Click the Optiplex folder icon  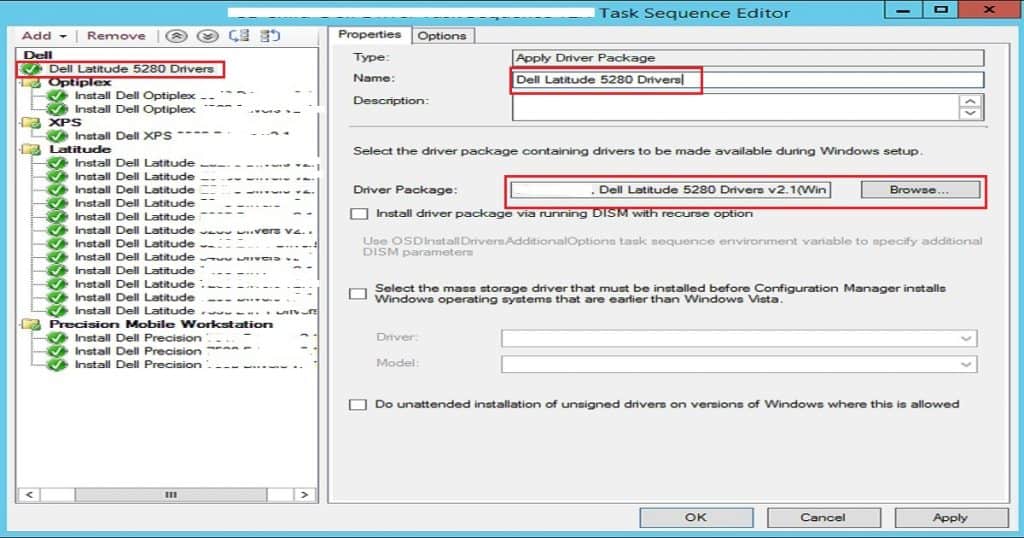coord(31,82)
